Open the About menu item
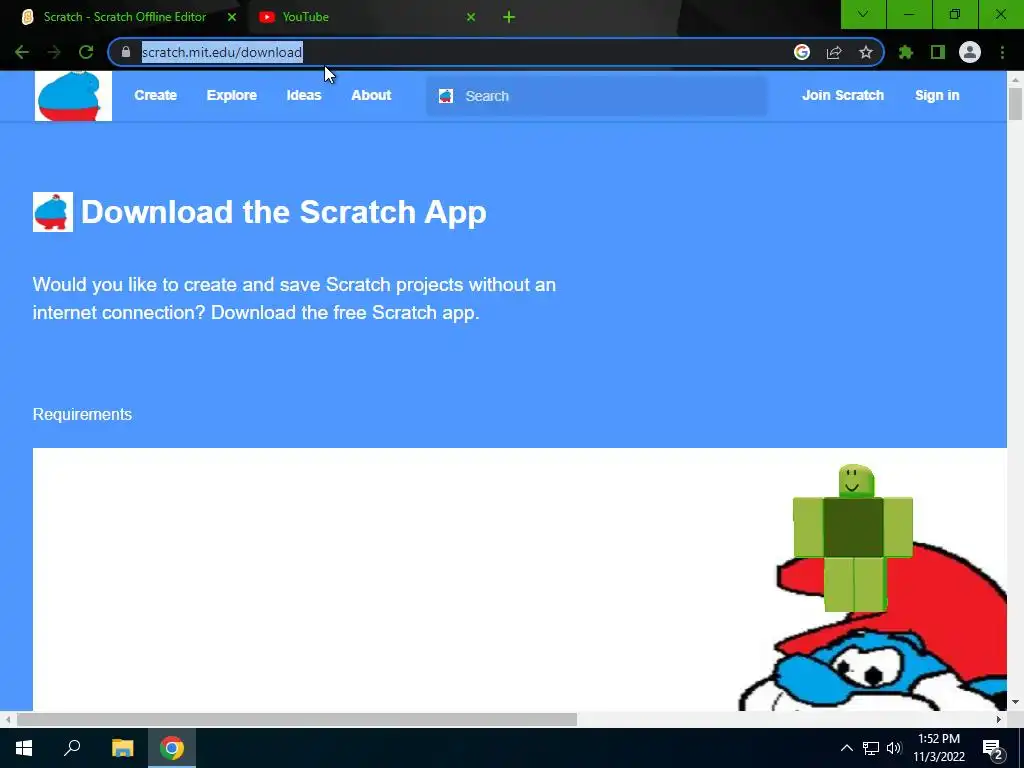This screenshot has height=768, width=1024. (371, 95)
